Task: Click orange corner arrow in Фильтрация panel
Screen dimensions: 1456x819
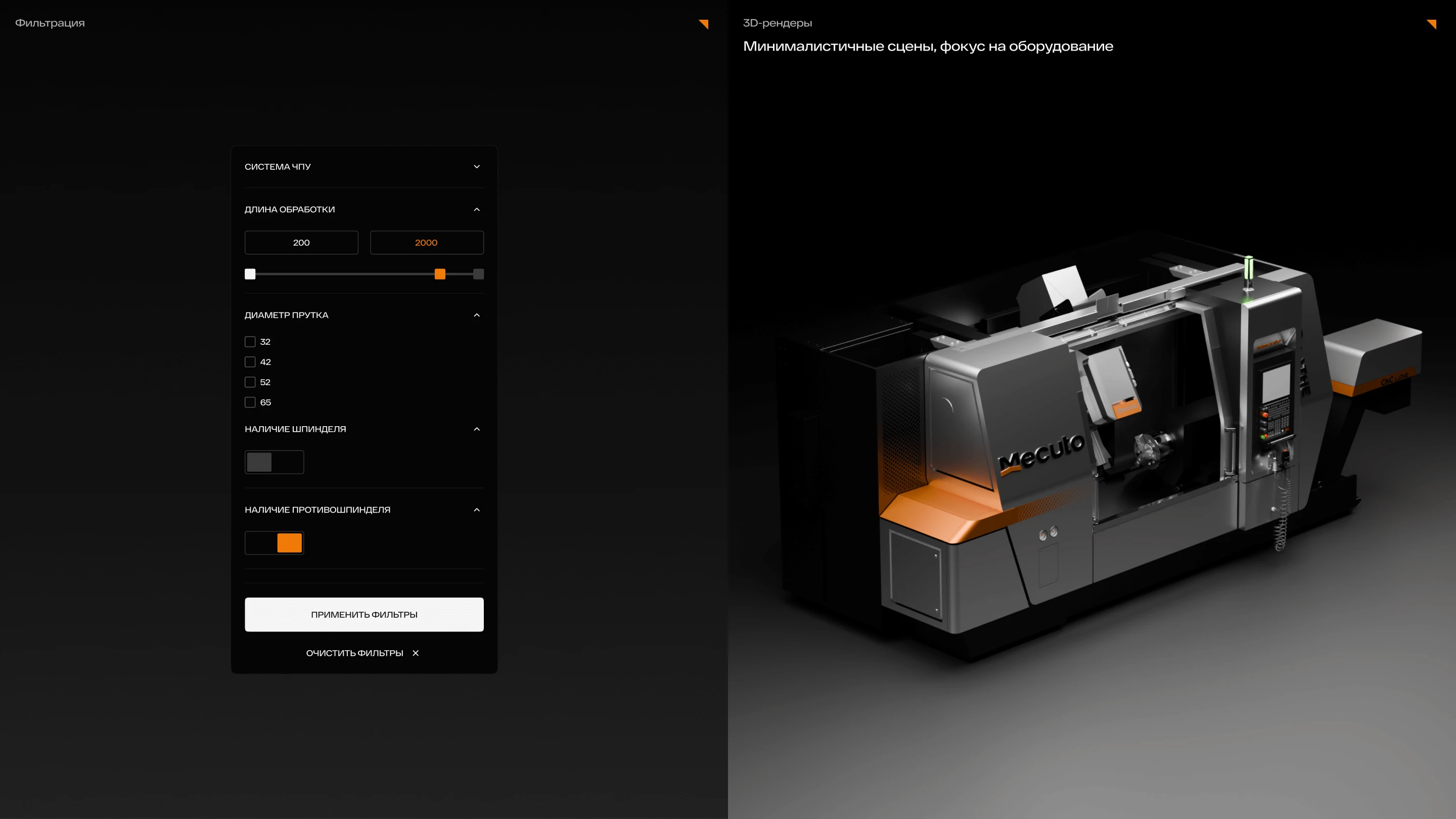Action: pyautogui.click(x=704, y=24)
